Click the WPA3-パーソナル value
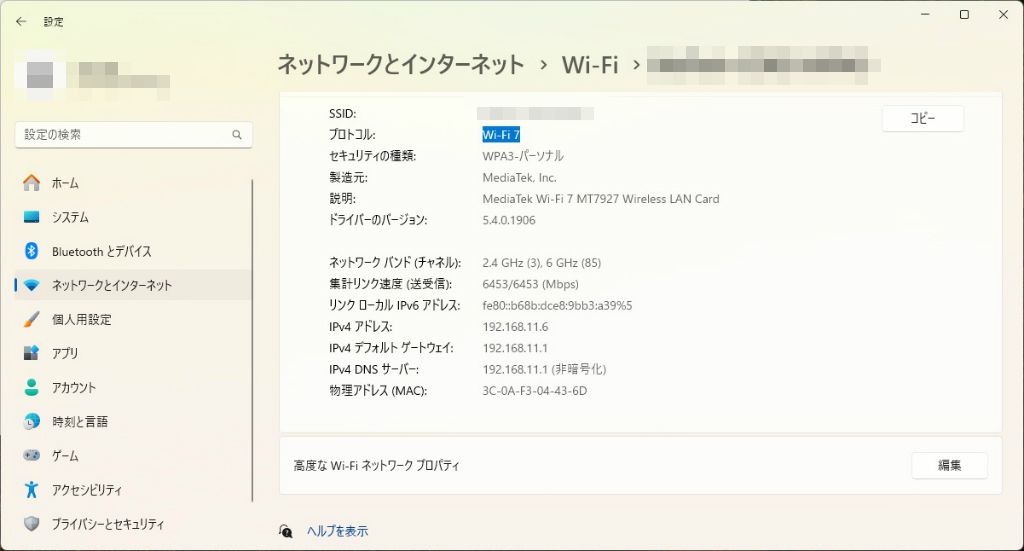 (x=523, y=155)
